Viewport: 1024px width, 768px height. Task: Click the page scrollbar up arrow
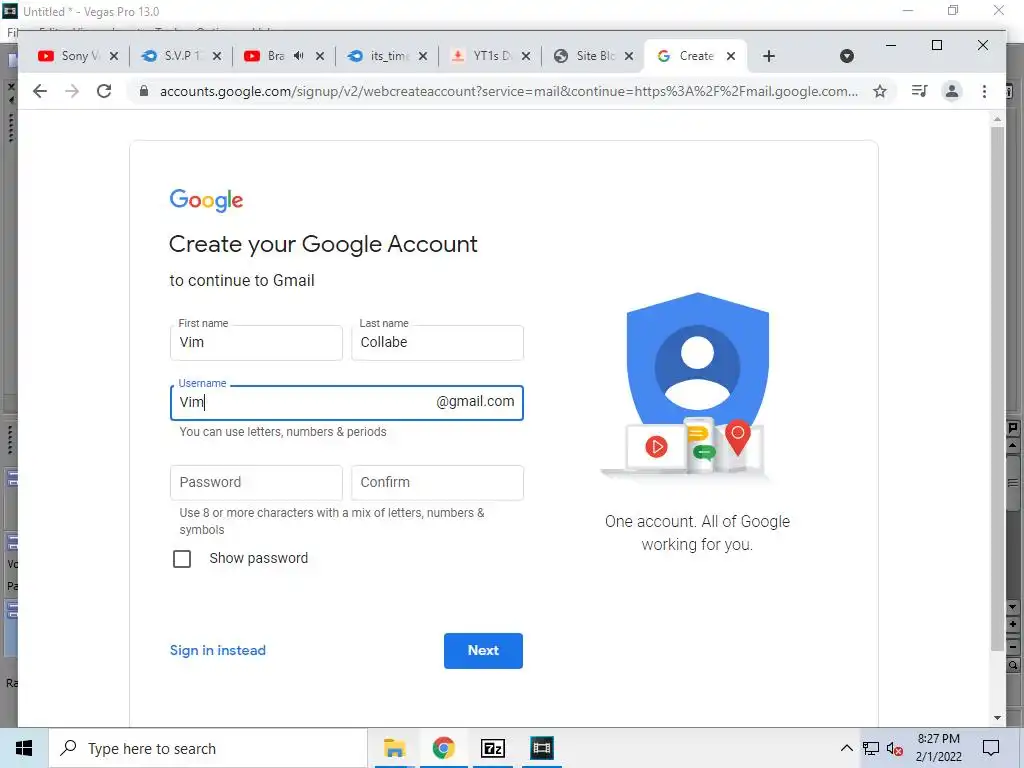coord(997,119)
